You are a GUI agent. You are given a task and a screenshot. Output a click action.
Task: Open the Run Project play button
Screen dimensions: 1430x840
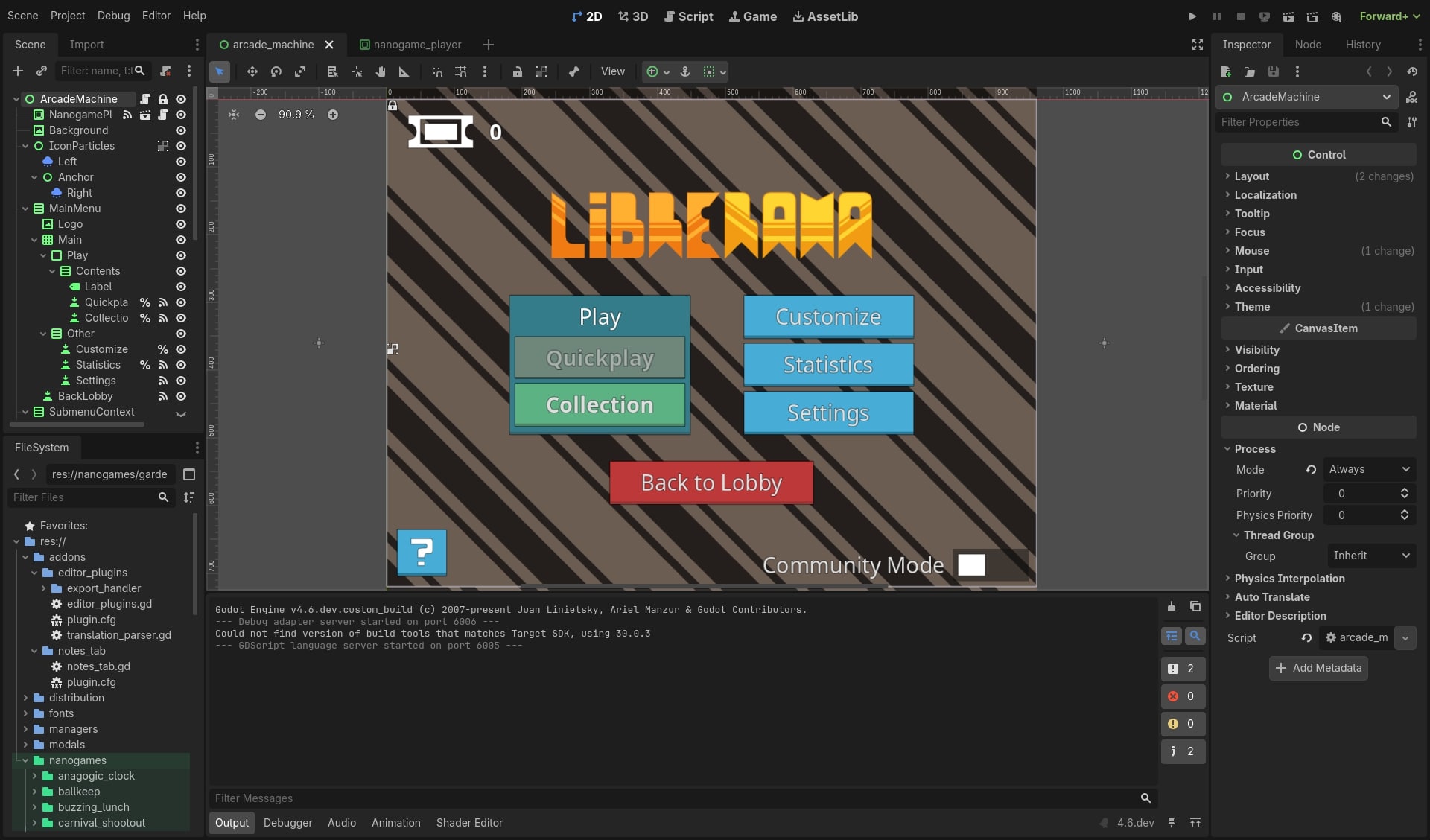1192,16
